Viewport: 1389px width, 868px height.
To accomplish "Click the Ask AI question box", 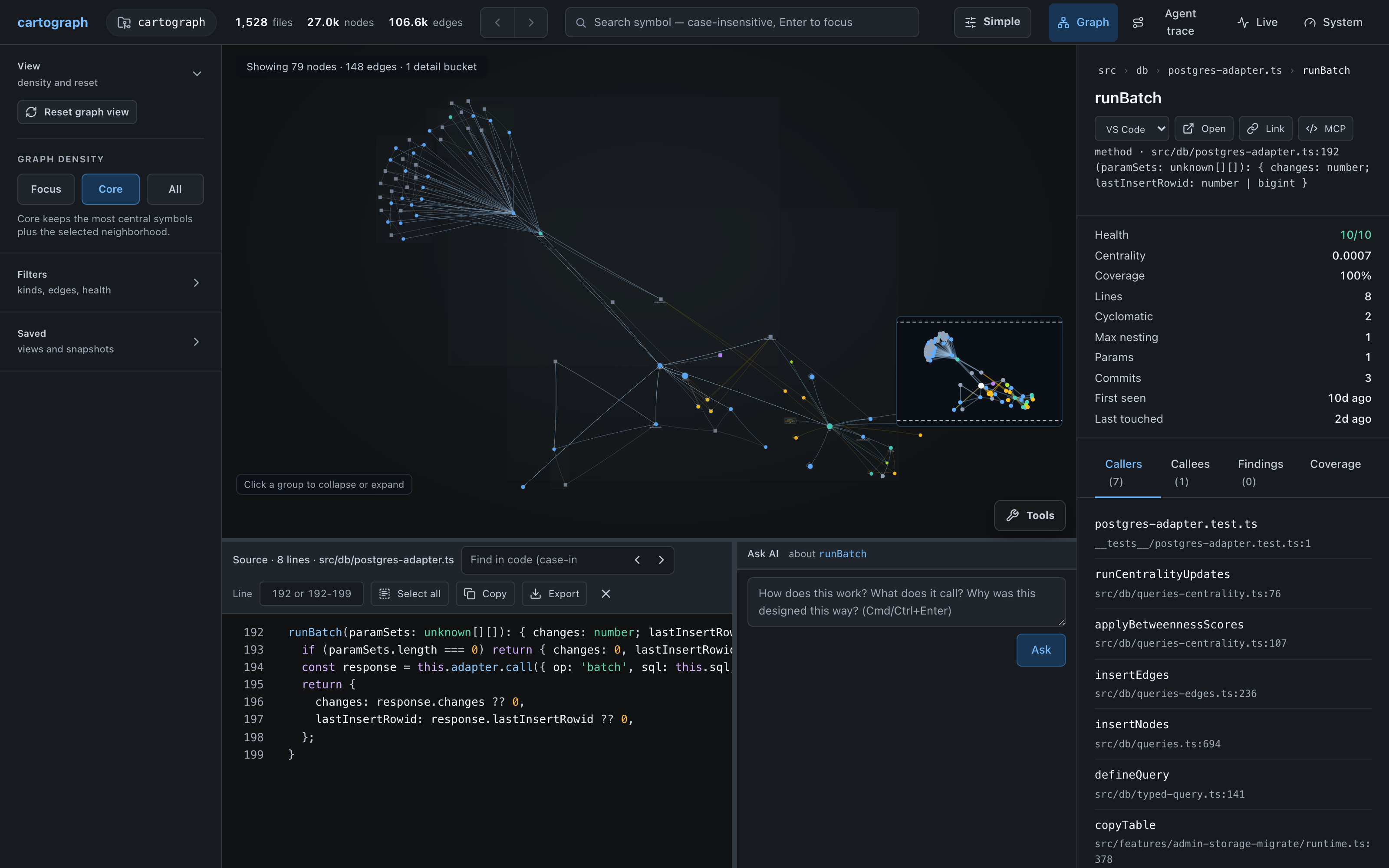I will point(906,602).
